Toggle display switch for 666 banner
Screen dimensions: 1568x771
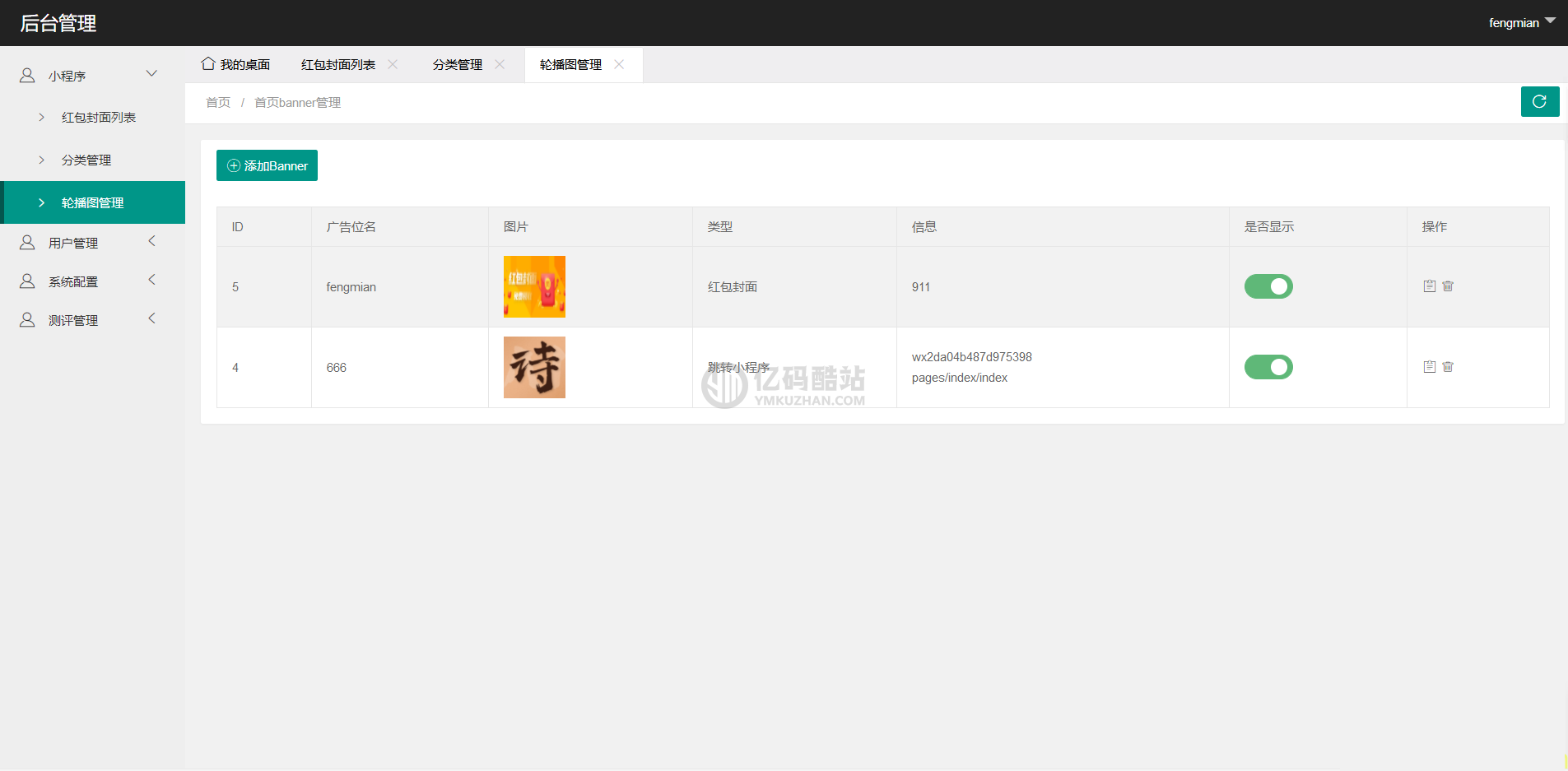[x=1268, y=367]
